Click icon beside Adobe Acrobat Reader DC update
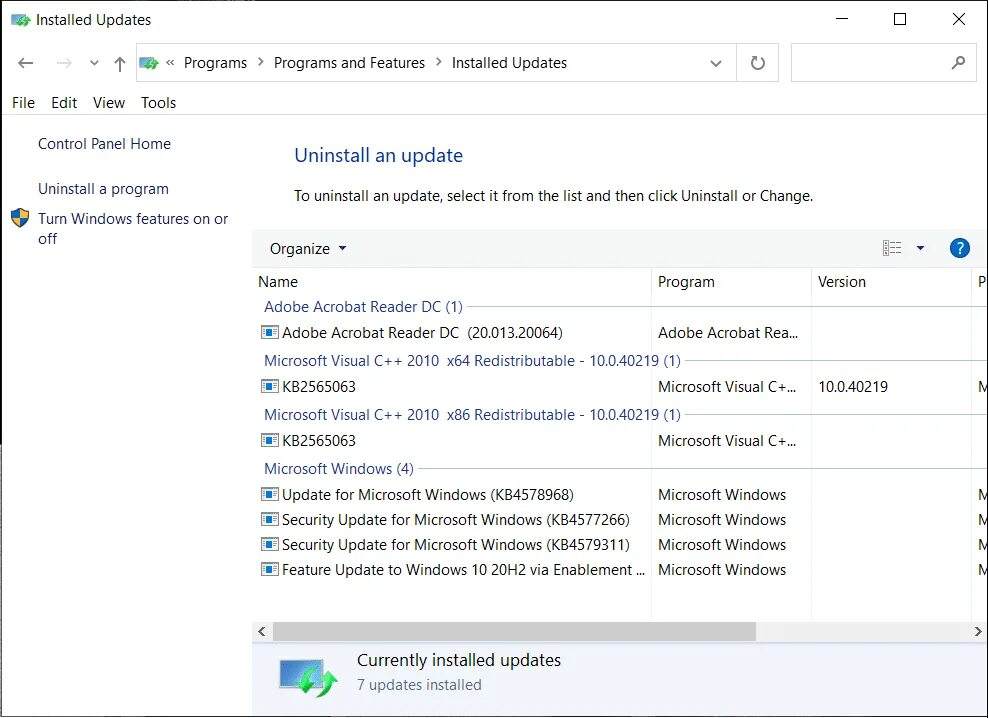988x718 pixels. [270, 332]
